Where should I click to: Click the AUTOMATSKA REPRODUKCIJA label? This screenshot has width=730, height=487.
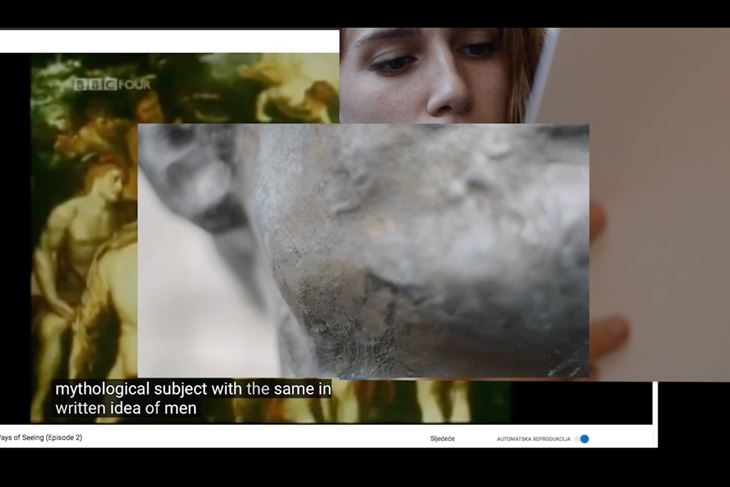(x=533, y=438)
